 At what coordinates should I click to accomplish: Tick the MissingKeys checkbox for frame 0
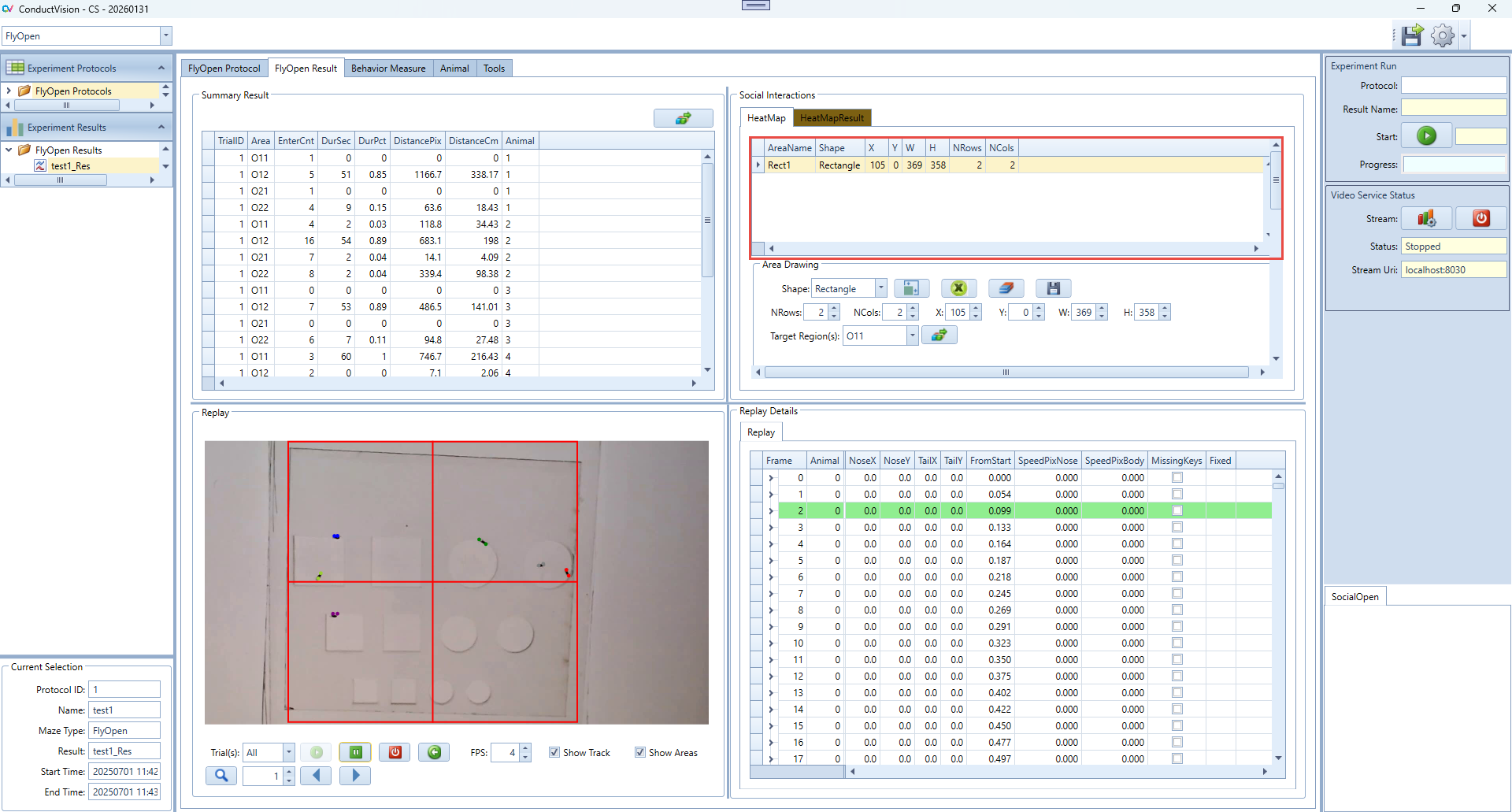click(x=1177, y=477)
